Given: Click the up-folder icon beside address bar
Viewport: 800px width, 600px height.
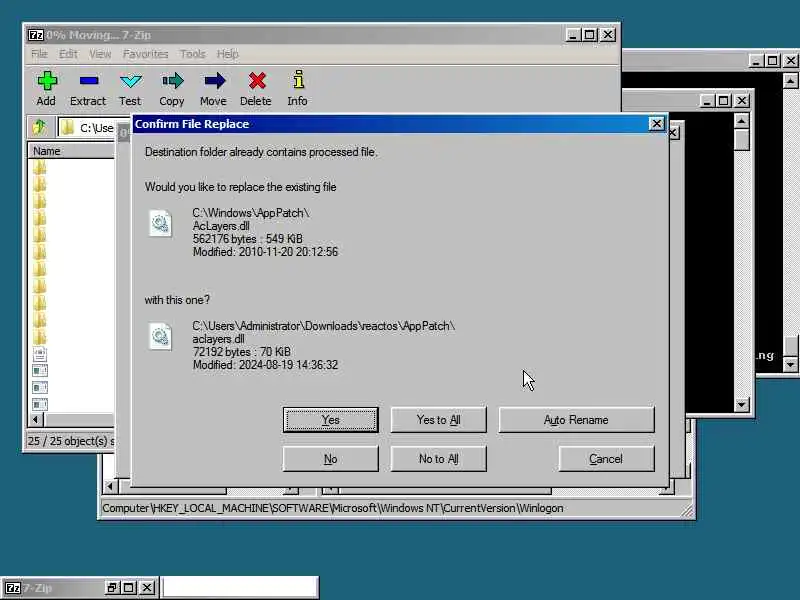Looking at the screenshot, I should [x=39, y=127].
